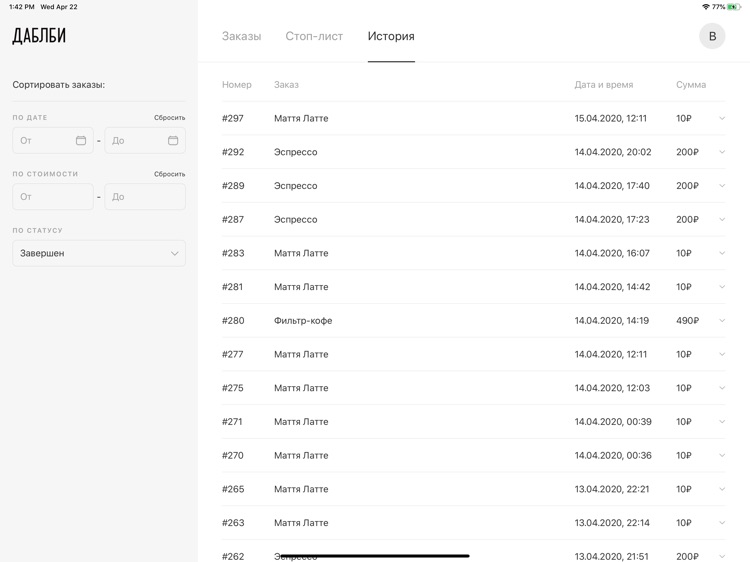The image size is (750, 562).
Task: Select the История tab
Action: (x=391, y=36)
